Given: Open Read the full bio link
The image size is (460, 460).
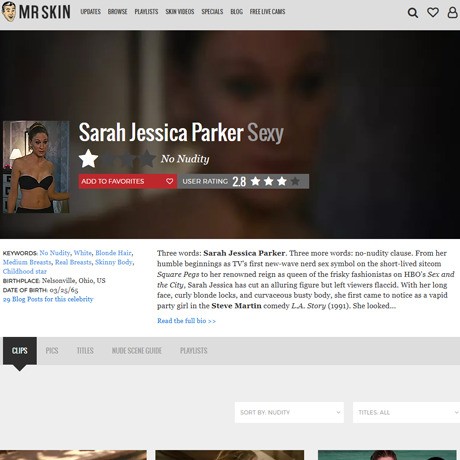Looking at the screenshot, I should [x=186, y=321].
